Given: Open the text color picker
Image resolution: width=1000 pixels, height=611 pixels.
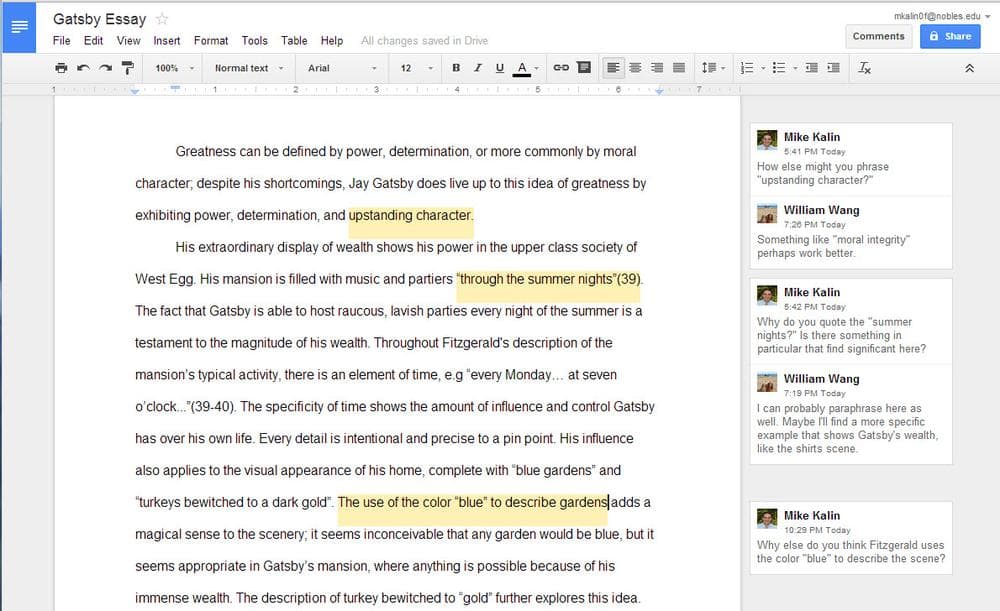Looking at the screenshot, I should (522, 67).
